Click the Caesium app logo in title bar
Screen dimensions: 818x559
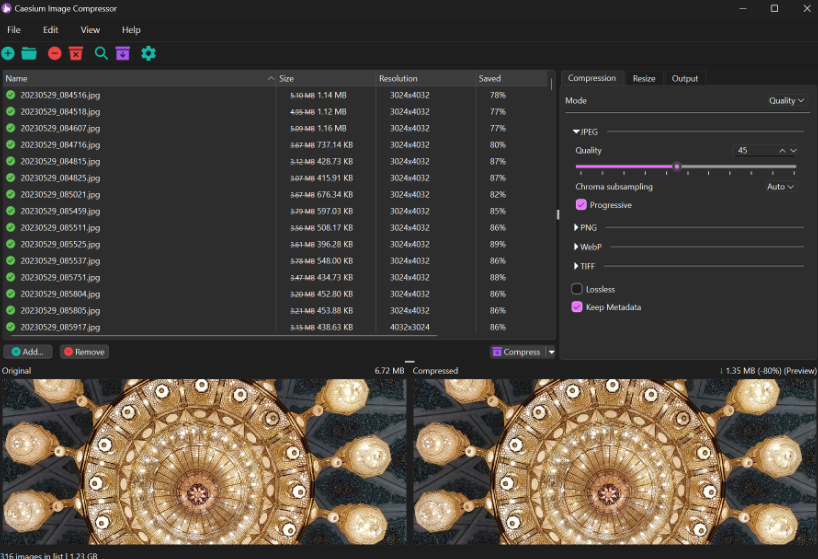pos(7,8)
